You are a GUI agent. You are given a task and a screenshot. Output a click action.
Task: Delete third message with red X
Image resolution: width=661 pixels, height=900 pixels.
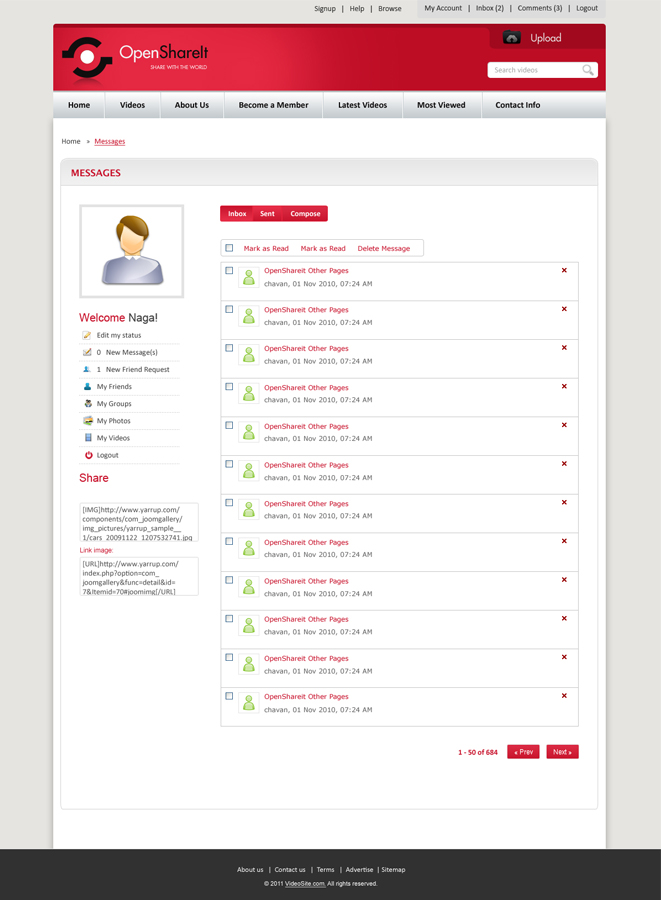tap(564, 348)
